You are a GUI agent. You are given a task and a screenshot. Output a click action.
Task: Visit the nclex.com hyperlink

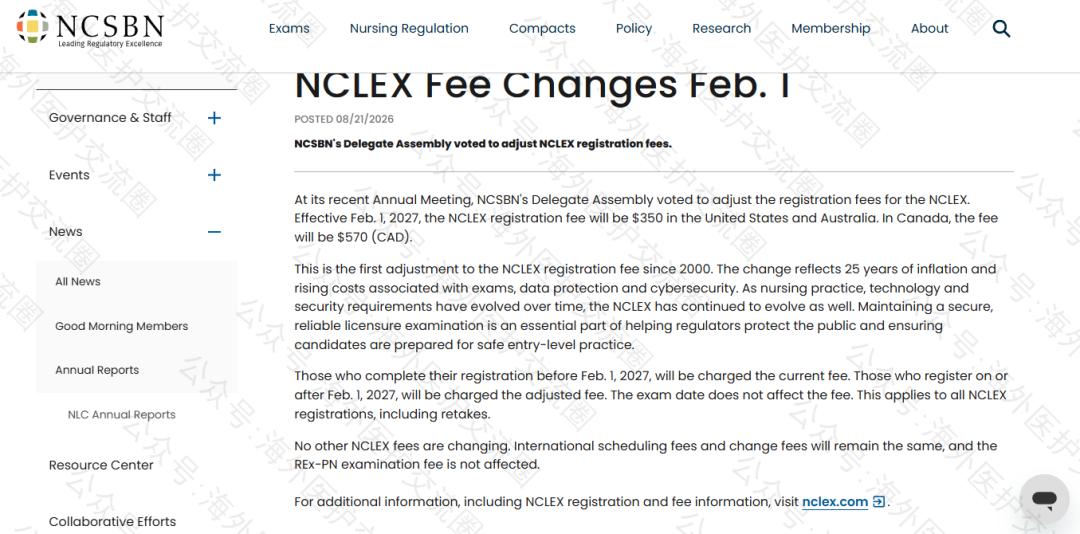pos(835,502)
